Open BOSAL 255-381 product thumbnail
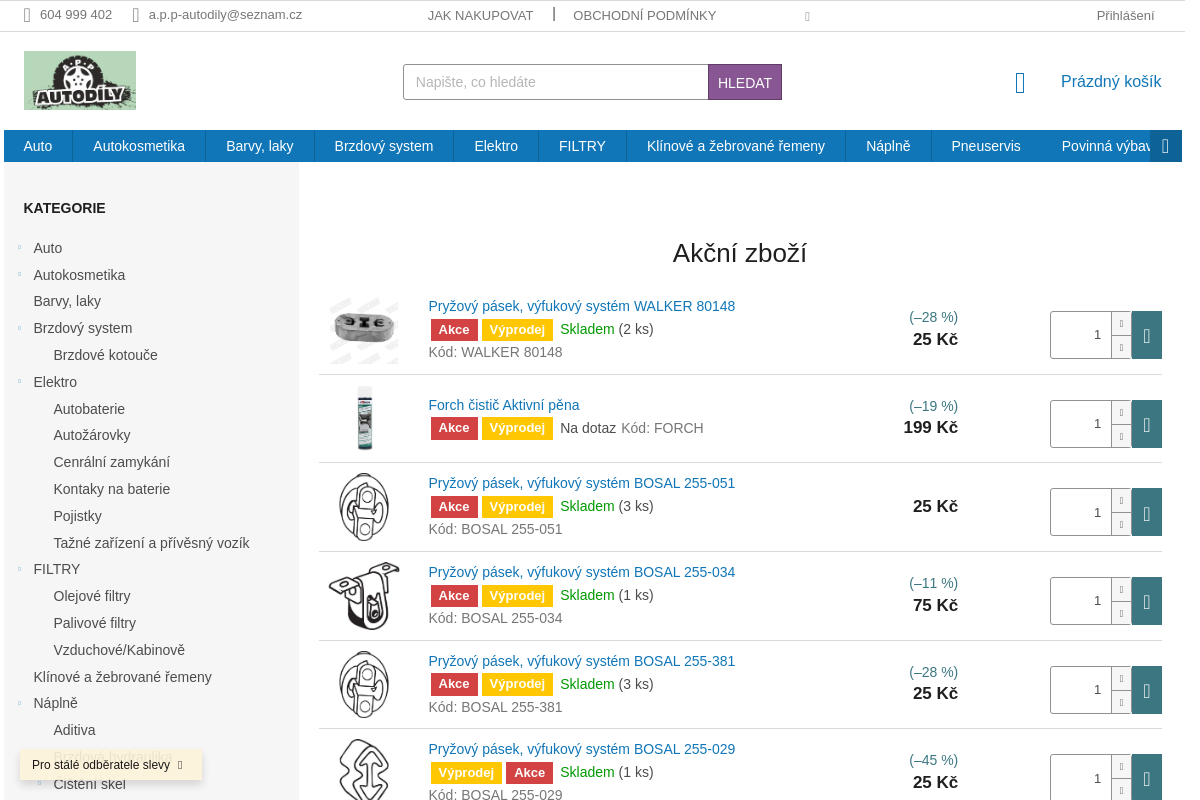 click(364, 684)
